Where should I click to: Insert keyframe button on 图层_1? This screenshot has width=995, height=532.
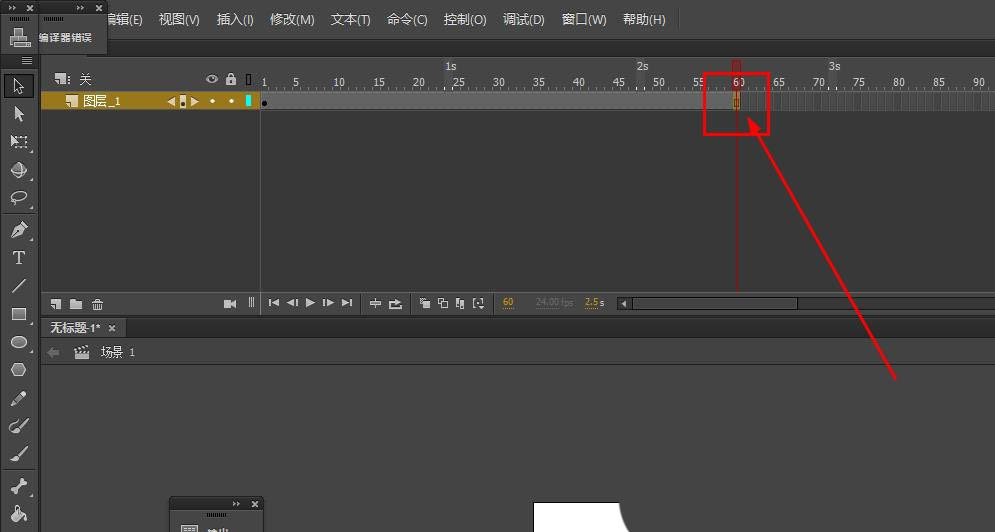(x=183, y=101)
